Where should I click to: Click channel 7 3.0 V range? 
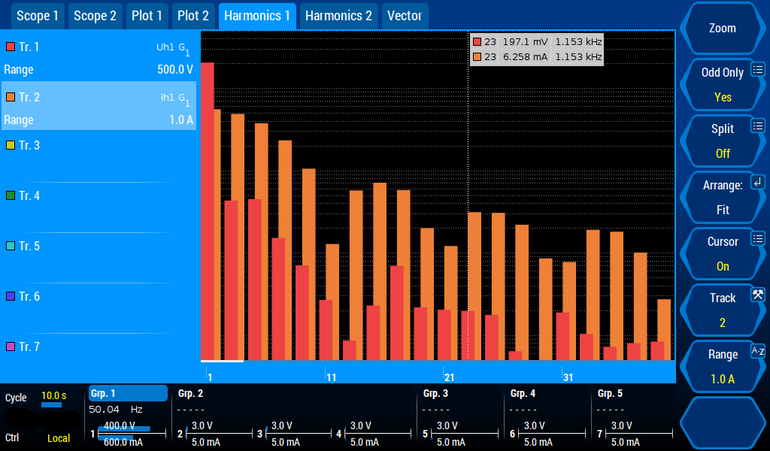point(621,425)
